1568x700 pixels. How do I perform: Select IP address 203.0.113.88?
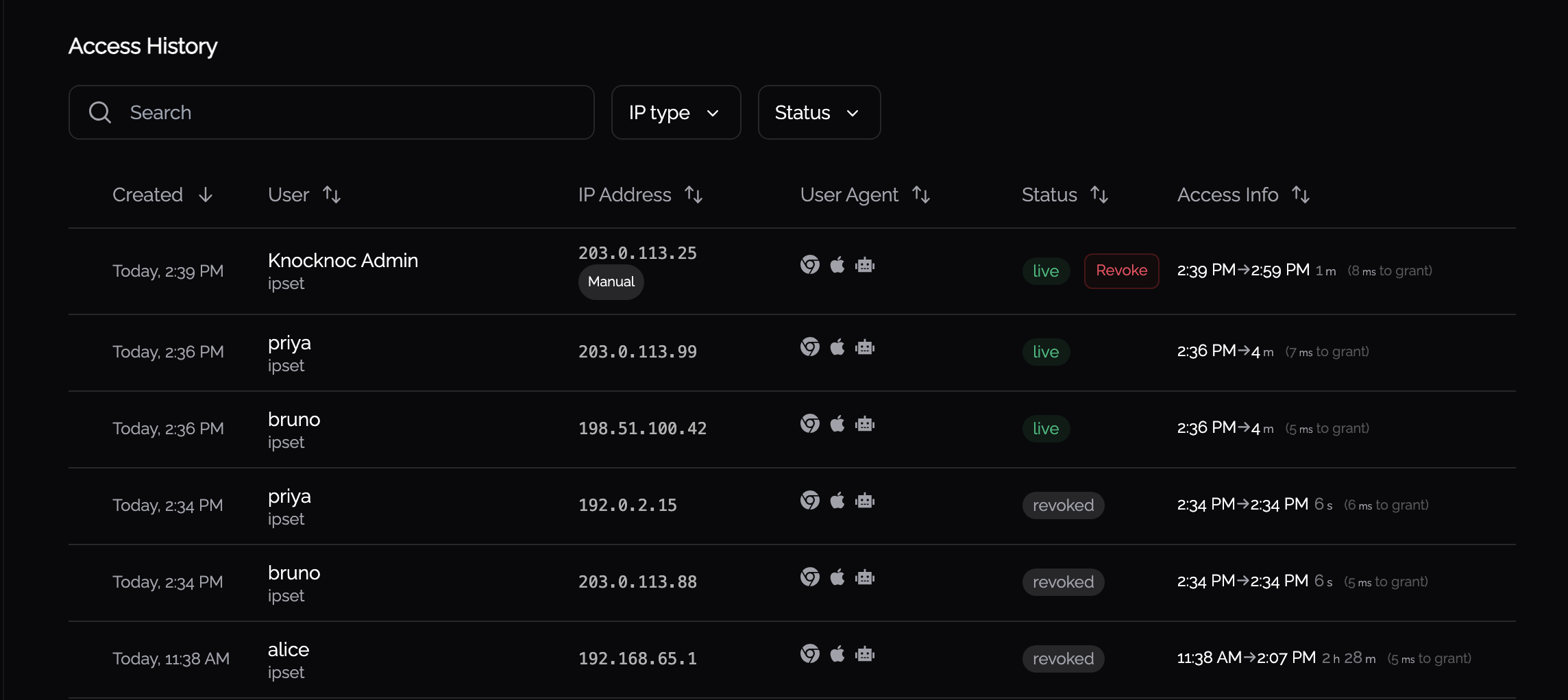click(x=637, y=582)
